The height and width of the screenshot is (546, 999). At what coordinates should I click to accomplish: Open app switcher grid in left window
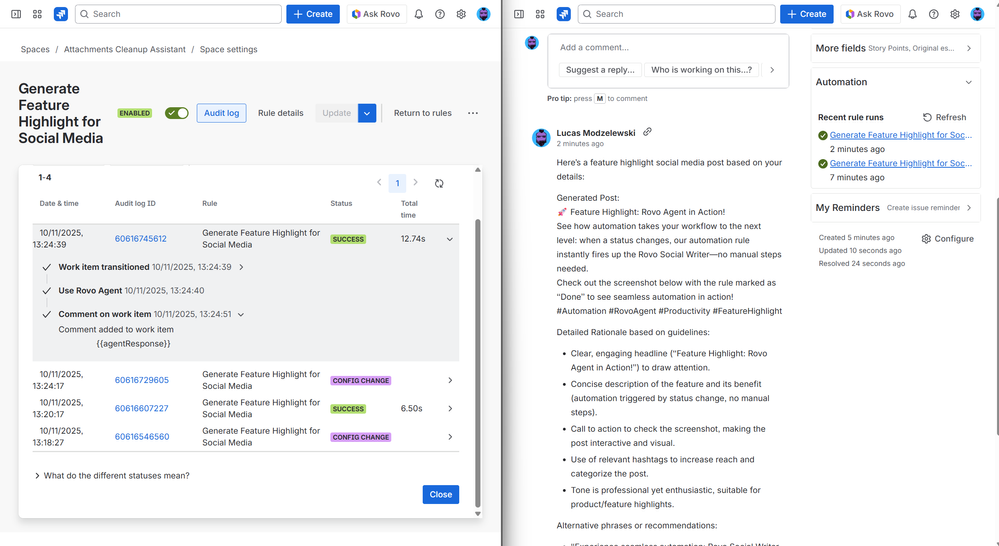point(38,14)
